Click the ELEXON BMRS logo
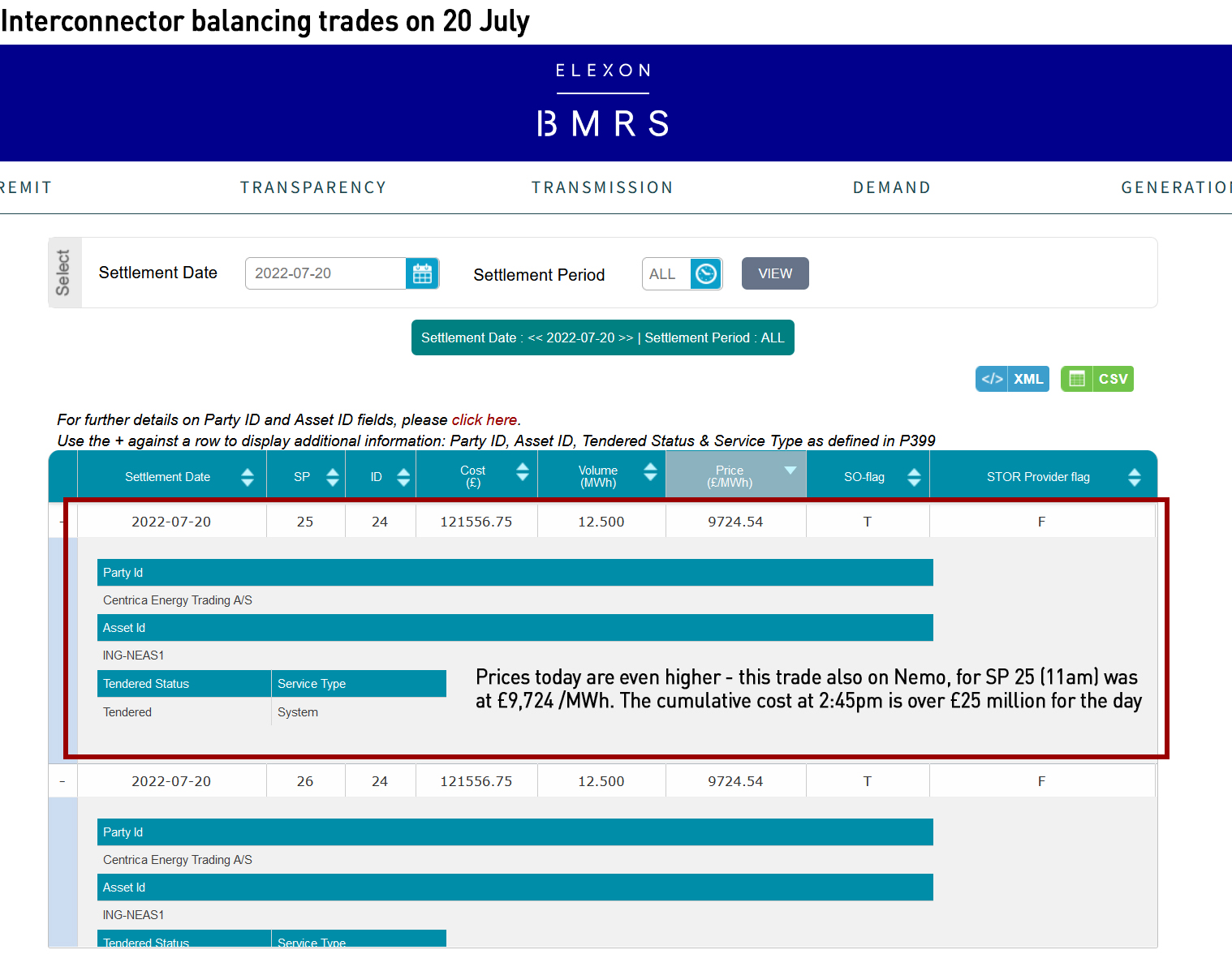 (x=603, y=102)
